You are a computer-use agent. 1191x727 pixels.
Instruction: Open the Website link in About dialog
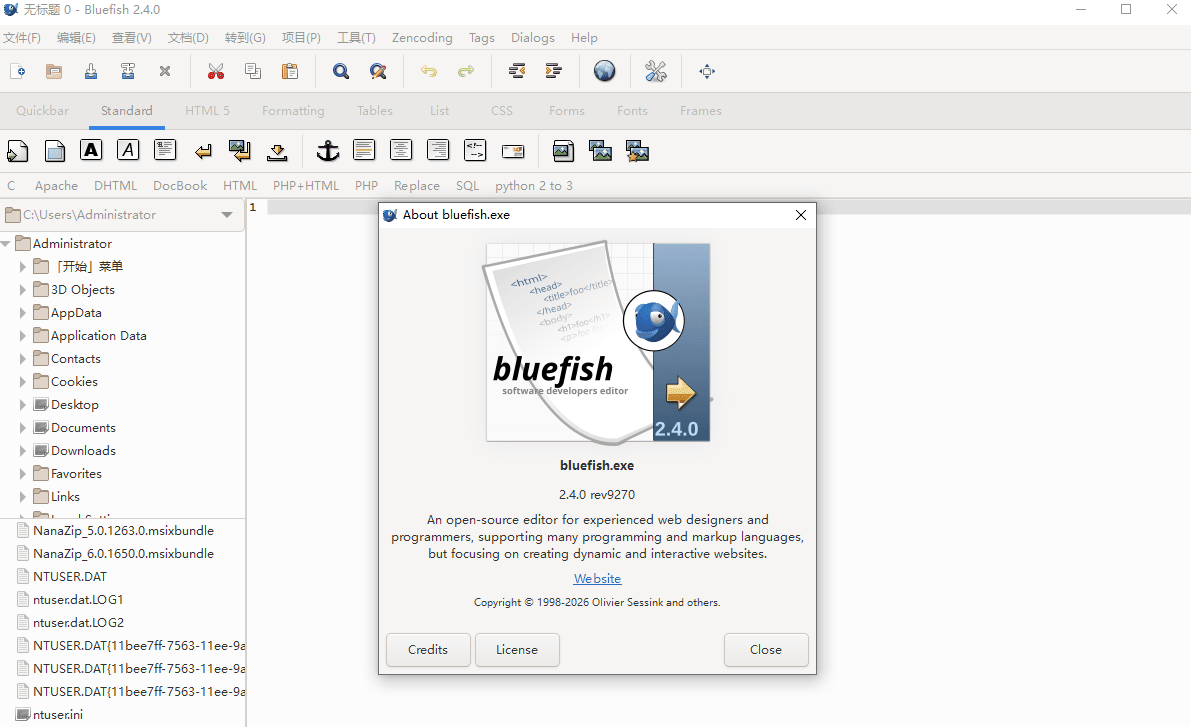click(x=597, y=579)
